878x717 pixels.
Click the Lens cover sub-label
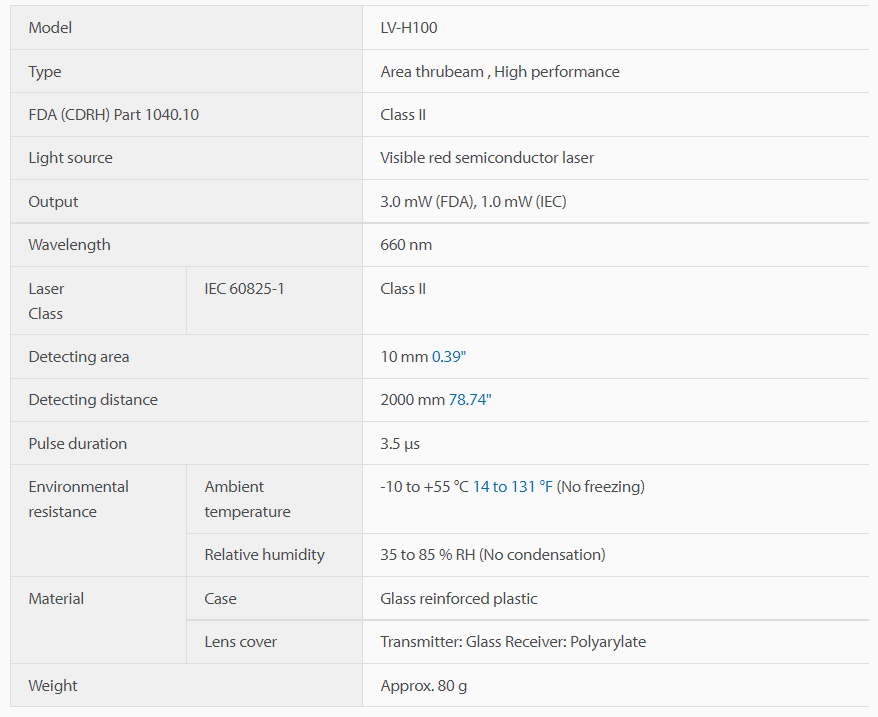click(x=240, y=642)
